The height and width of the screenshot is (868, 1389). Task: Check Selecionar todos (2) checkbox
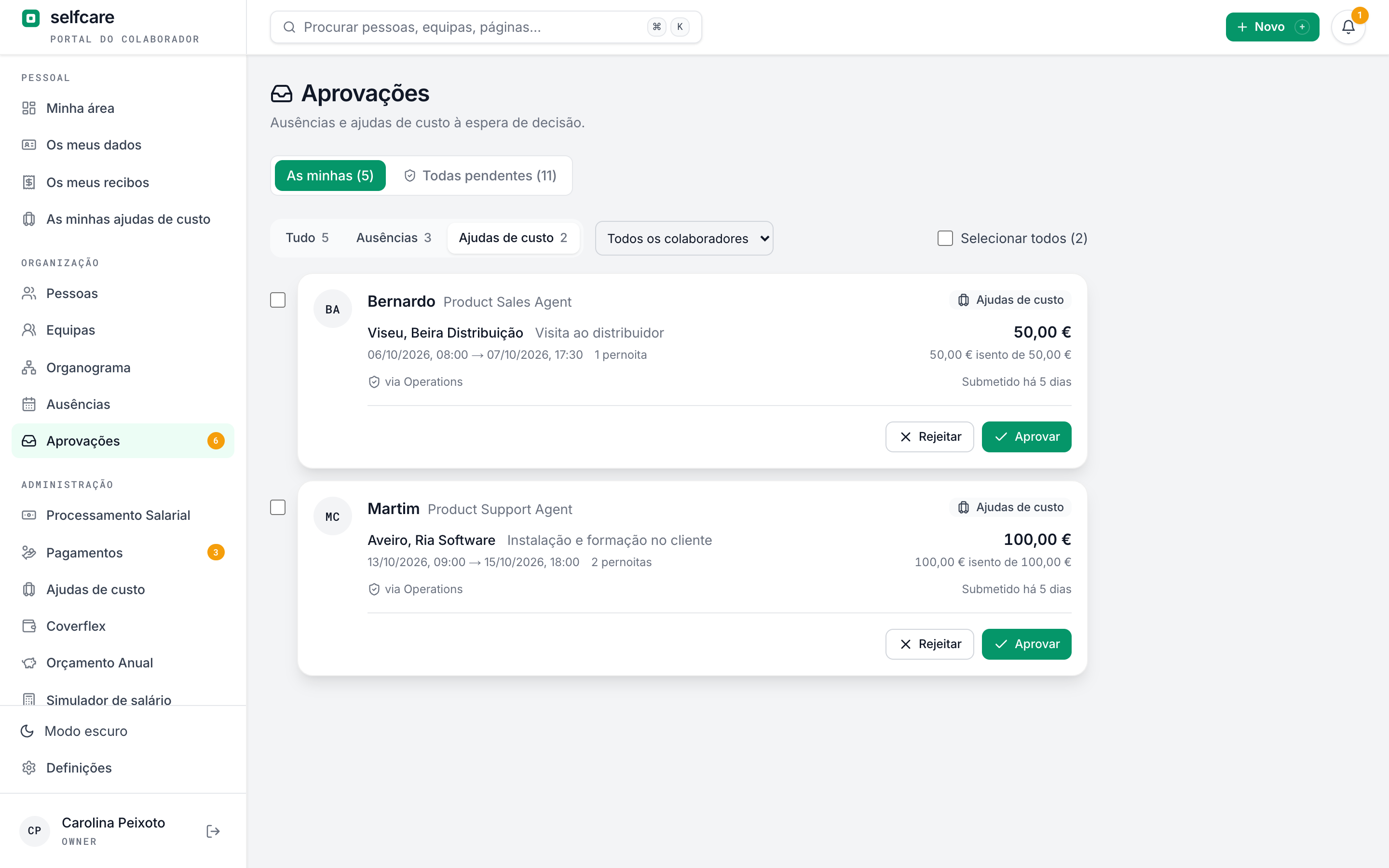945,238
